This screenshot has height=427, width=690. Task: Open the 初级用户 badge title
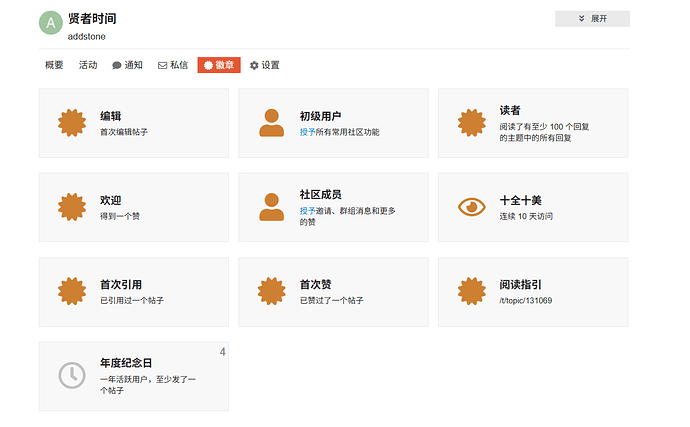pos(320,116)
